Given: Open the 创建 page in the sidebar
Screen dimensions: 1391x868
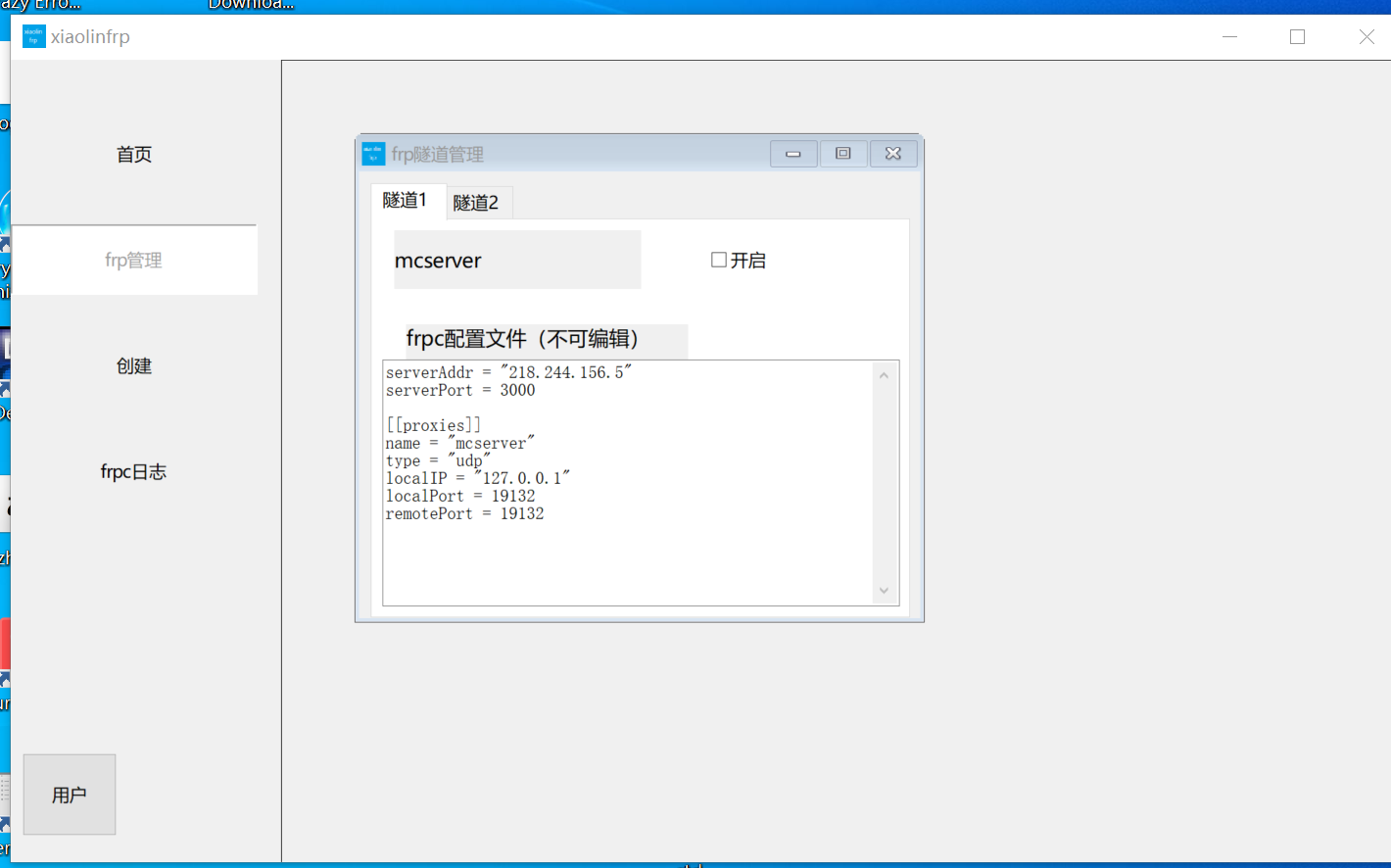Looking at the screenshot, I should point(133,365).
